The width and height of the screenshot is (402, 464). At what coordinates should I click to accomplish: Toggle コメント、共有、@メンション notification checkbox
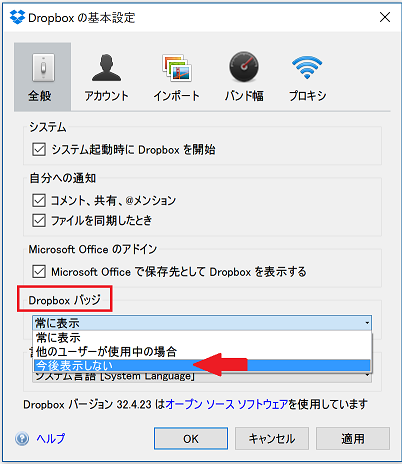pyautogui.click(x=39, y=201)
